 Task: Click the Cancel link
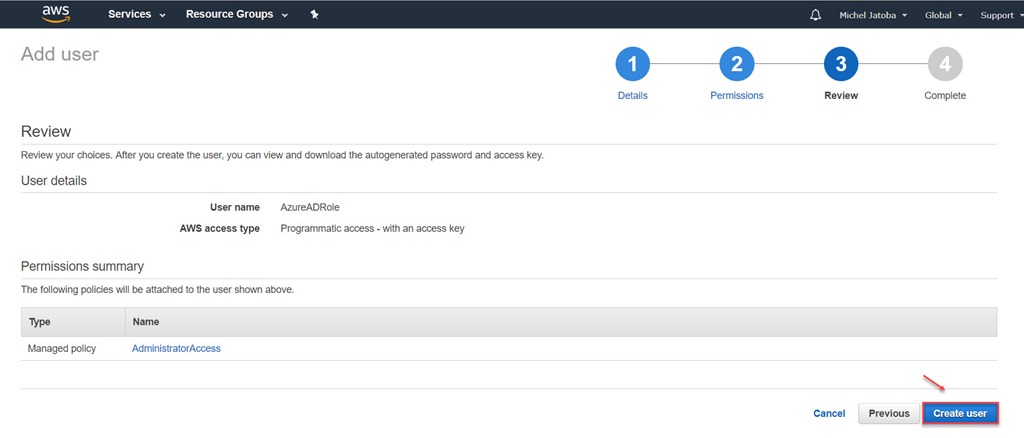[x=829, y=413]
